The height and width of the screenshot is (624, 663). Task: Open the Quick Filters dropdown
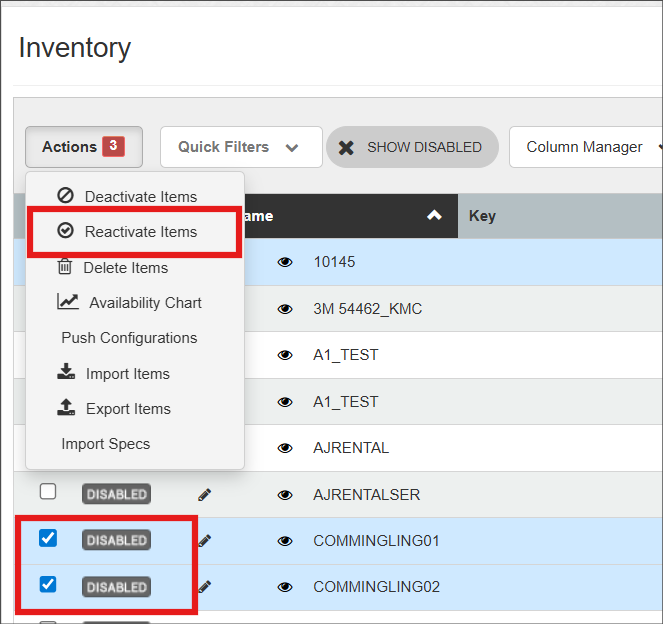240,147
